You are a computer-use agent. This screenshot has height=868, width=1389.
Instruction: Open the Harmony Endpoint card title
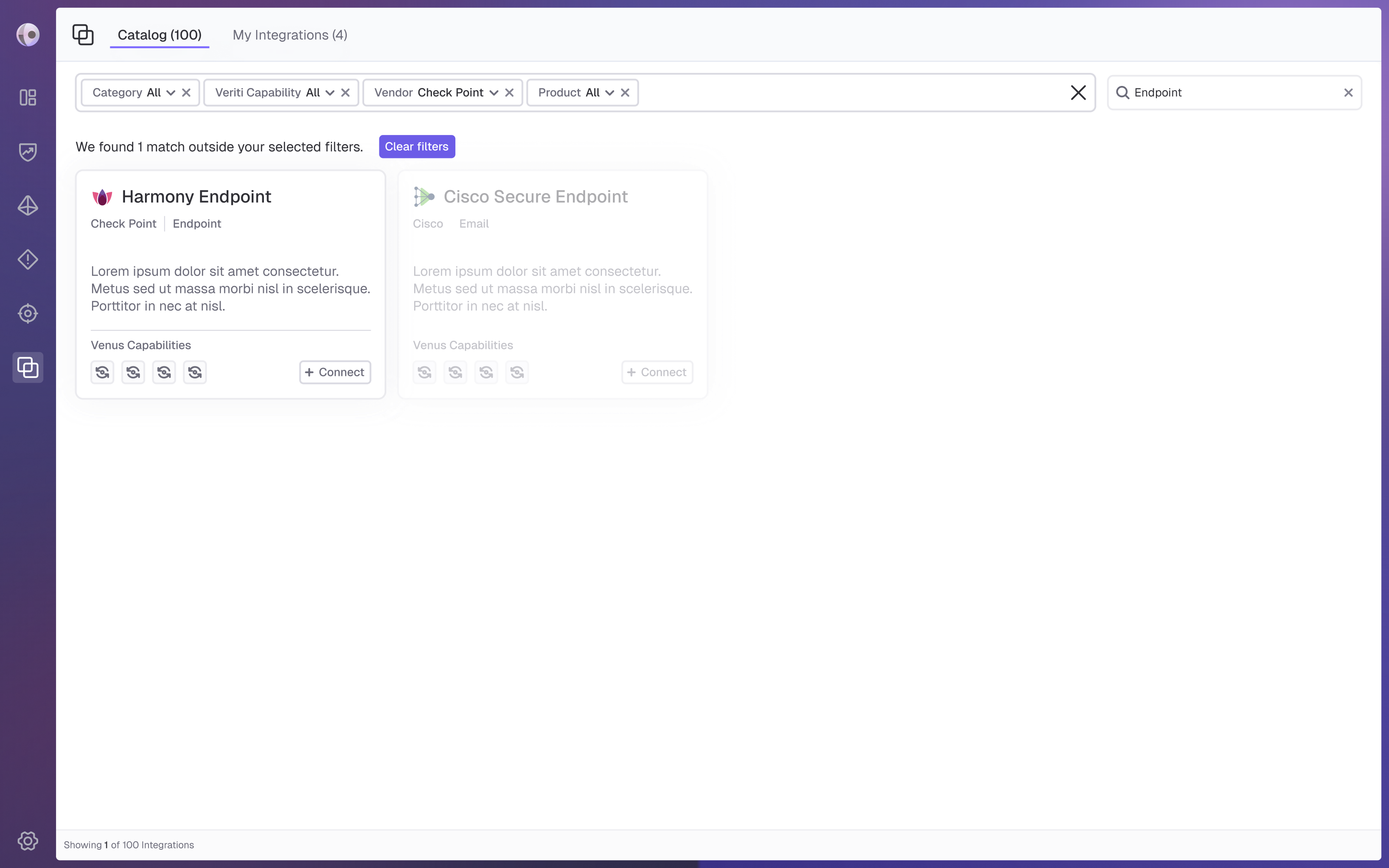(196, 196)
